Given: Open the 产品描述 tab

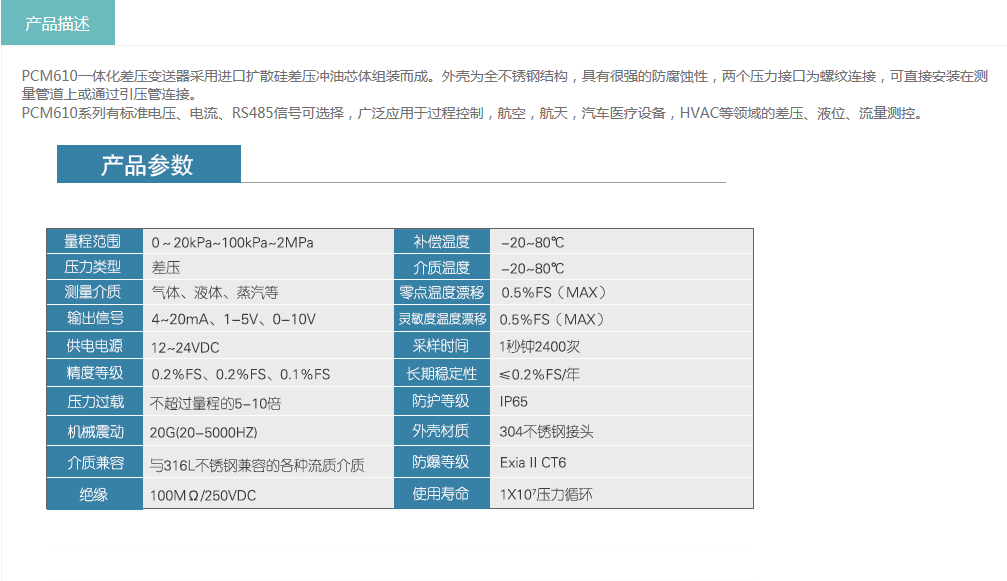Looking at the screenshot, I should pos(58,23).
